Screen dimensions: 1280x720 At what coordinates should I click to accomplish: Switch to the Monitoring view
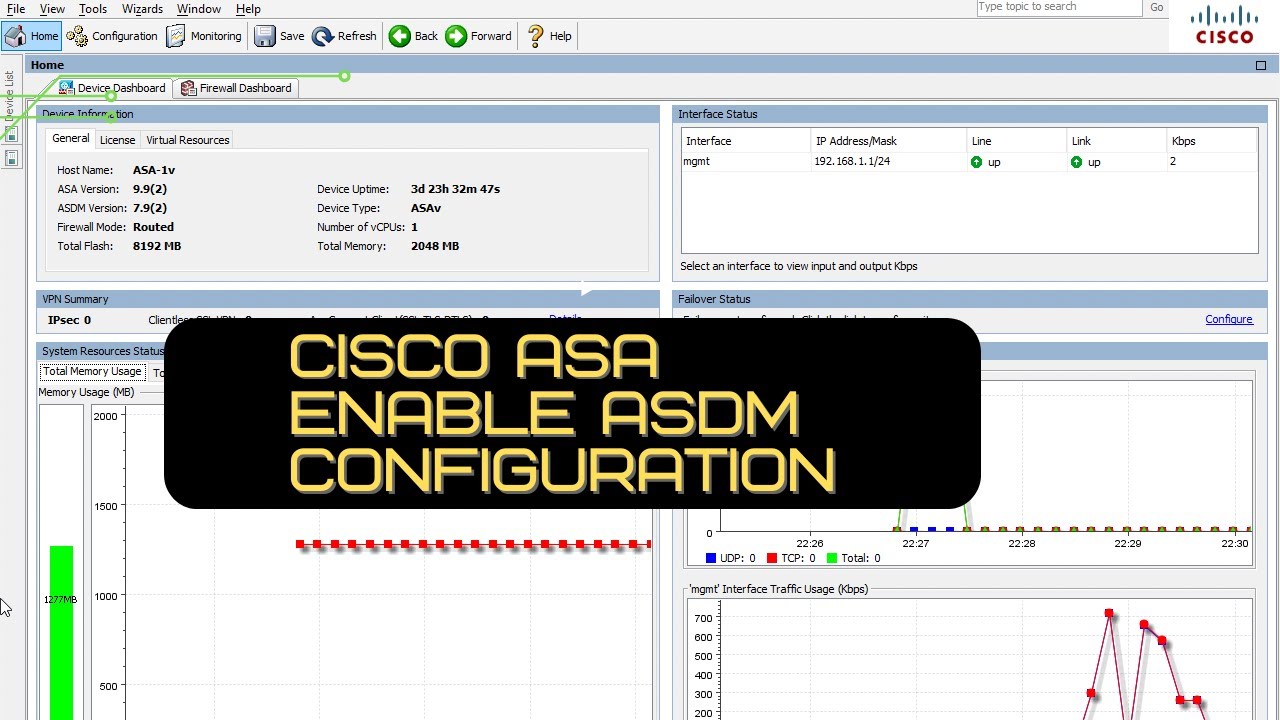(204, 36)
